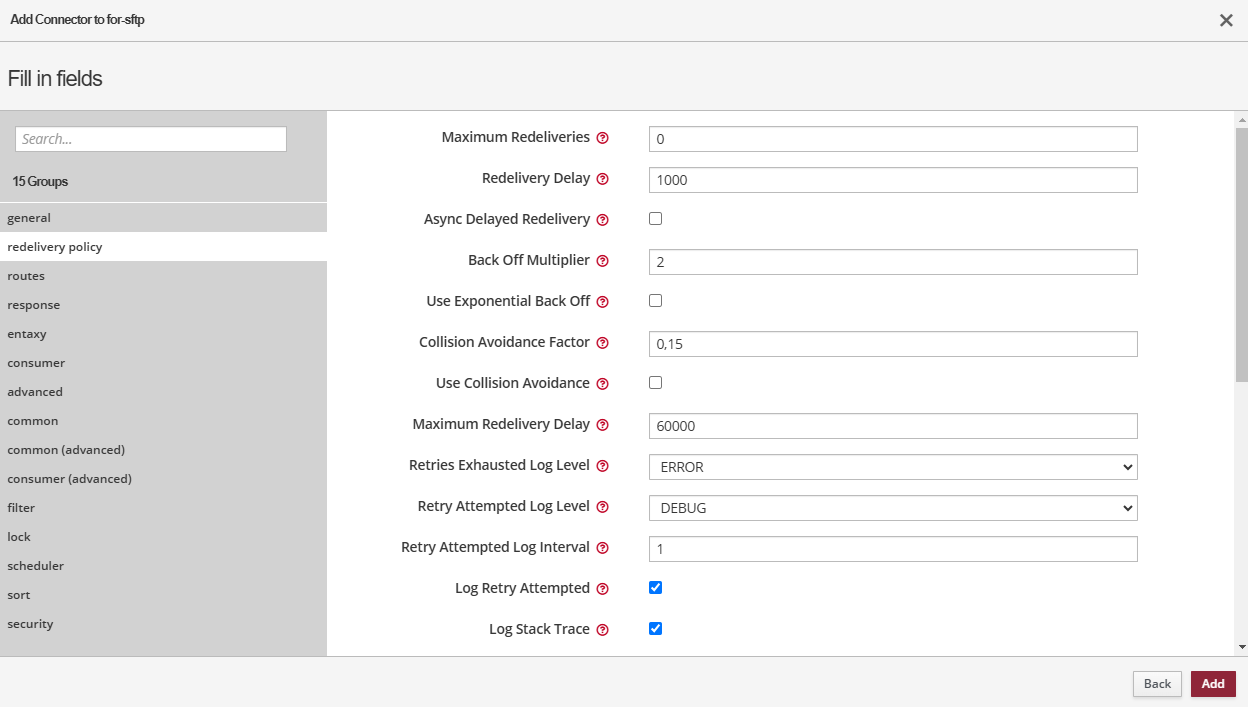Show help for Retry Attempted Log Interval
The image size is (1248, 707).
pyautogui.click(x=602, y=548)
